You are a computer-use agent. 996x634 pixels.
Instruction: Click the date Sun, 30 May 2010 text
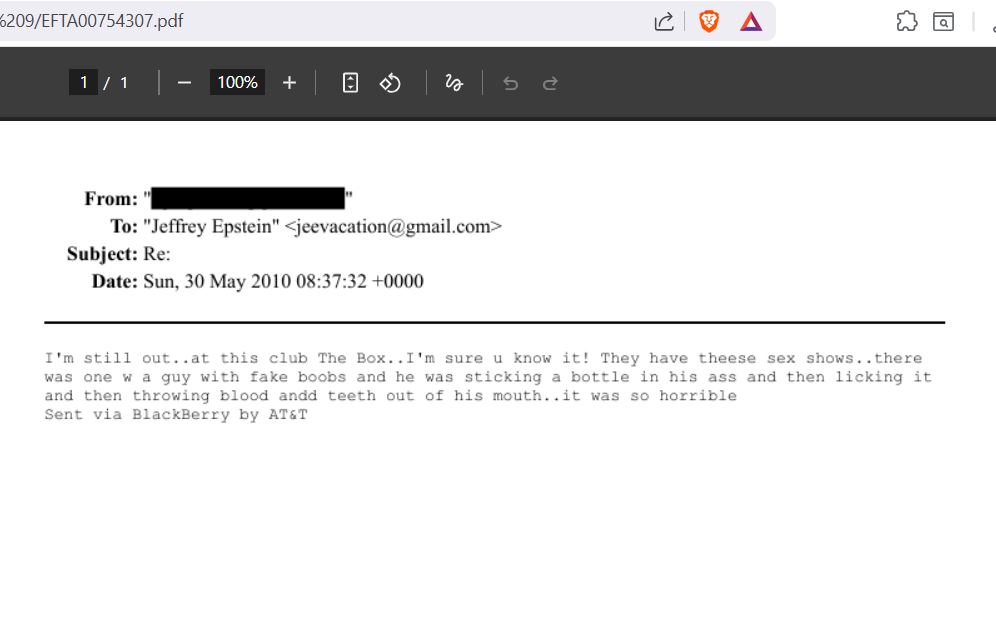point(217,281)
